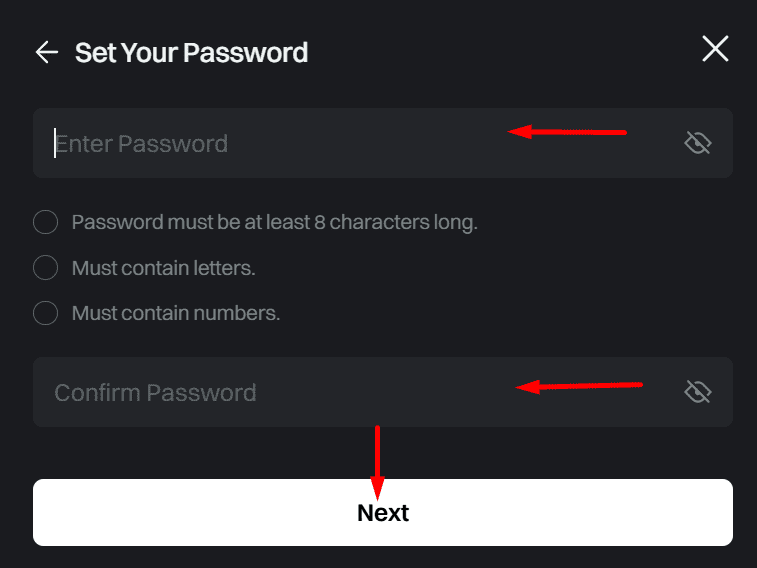The width and height of the screenshot is (757, 568).
Task: Click the 'Must contain letters.' label
Action: tap(163, 268)
